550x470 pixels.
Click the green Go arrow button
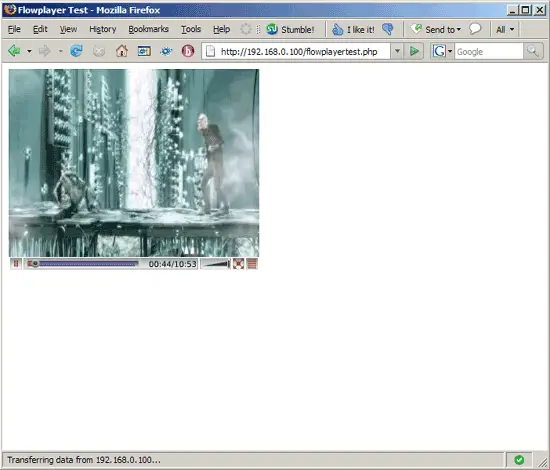pyautogui.click(x=414, y=52)
